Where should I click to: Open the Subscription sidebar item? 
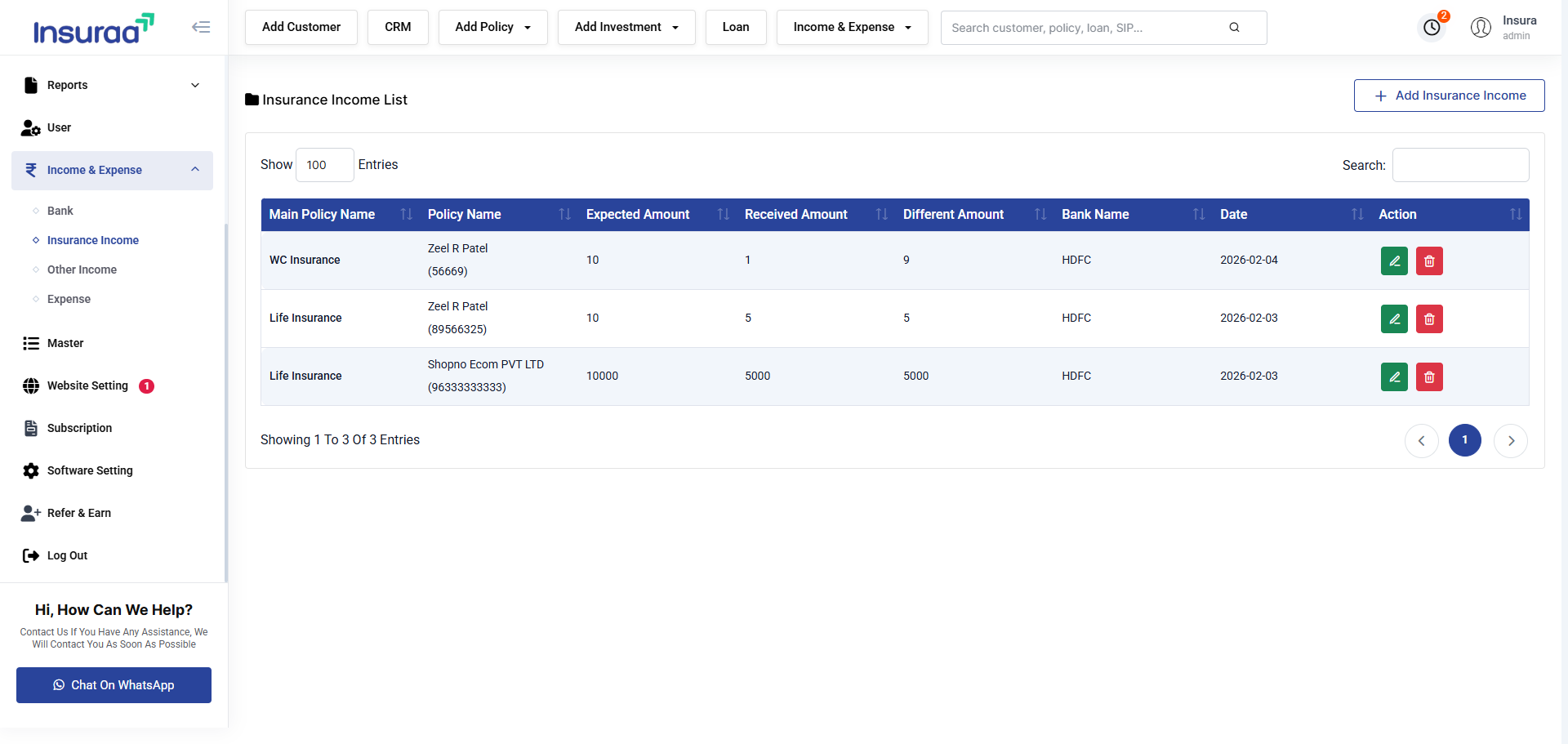(x=113, y=428)
